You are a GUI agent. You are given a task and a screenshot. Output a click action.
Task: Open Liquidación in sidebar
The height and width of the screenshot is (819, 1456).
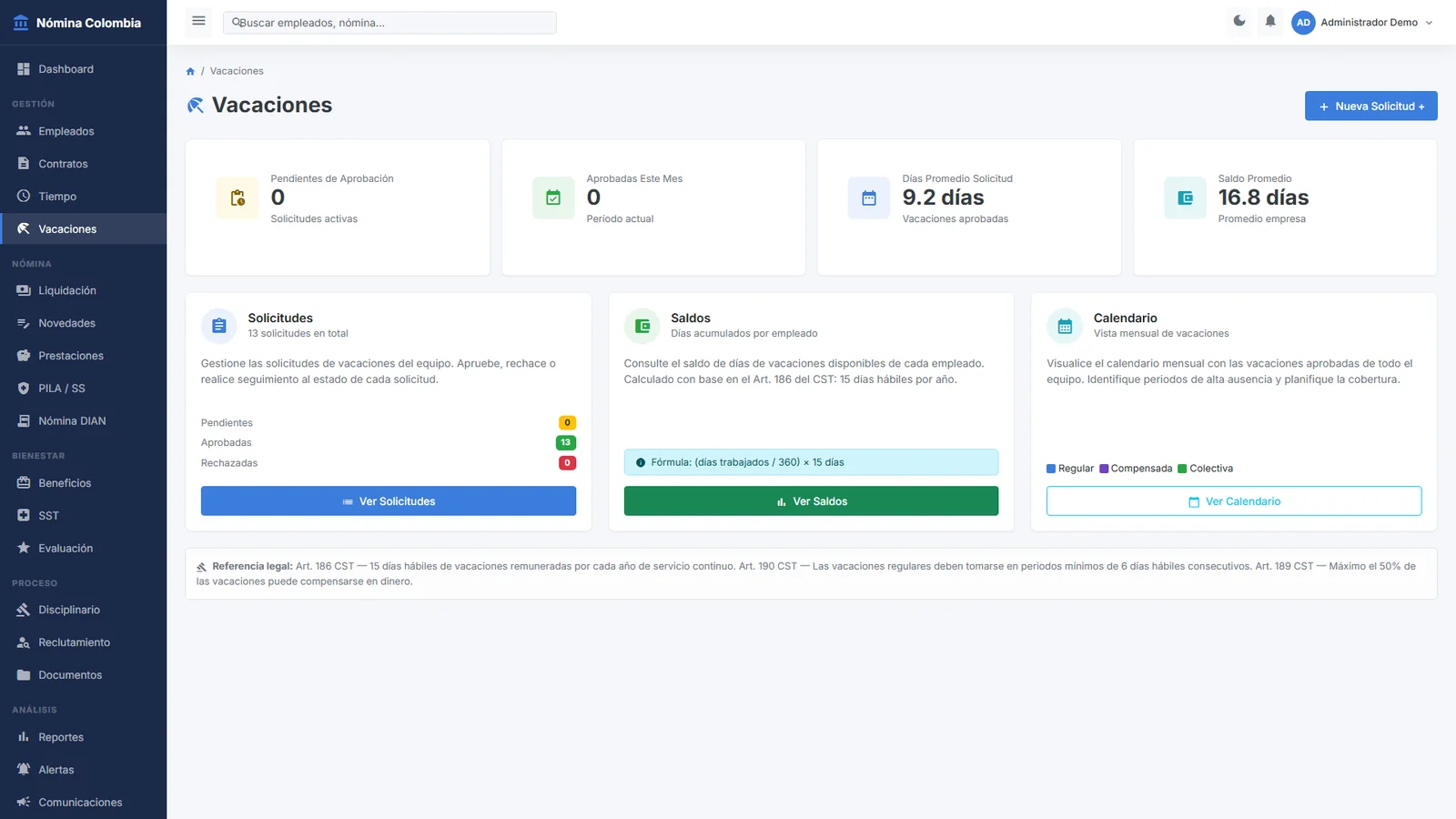coord(84,290)
